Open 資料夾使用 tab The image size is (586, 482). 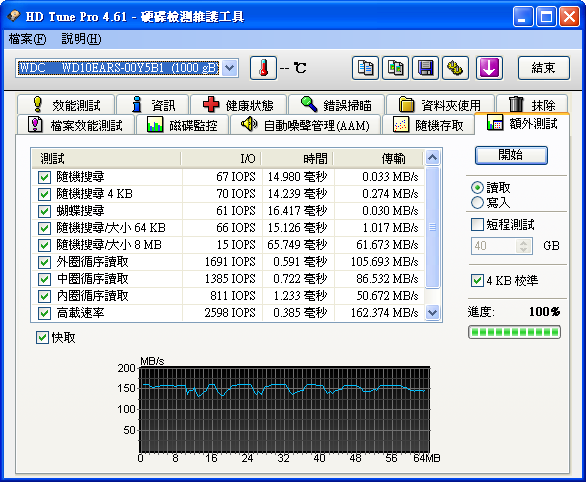coord(440,105)
